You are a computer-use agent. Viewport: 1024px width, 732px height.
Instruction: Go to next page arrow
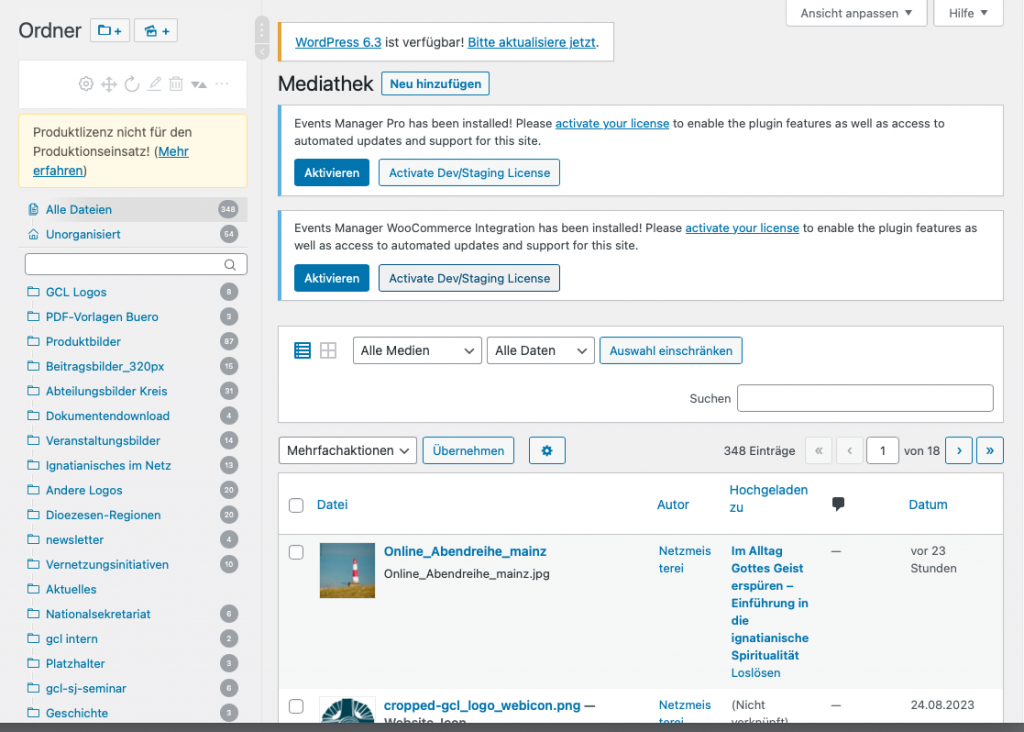(958, 451)
